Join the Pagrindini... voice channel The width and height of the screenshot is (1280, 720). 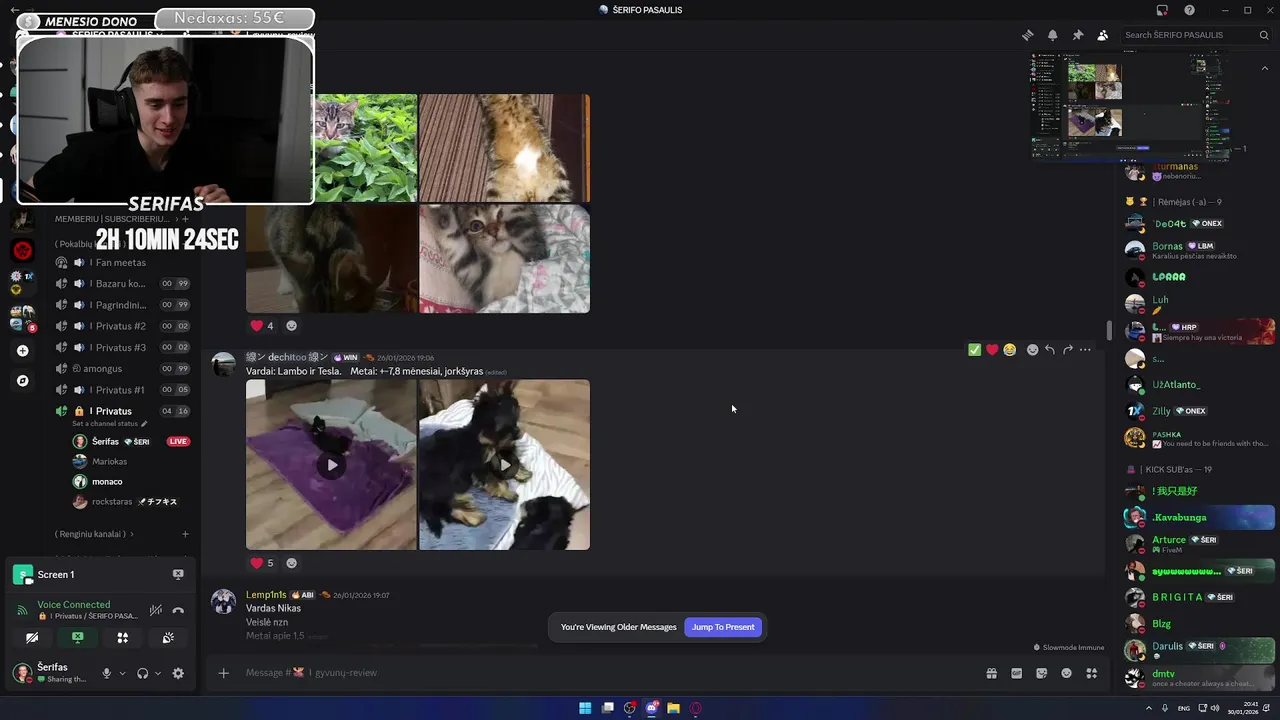(x=122, y=305)
